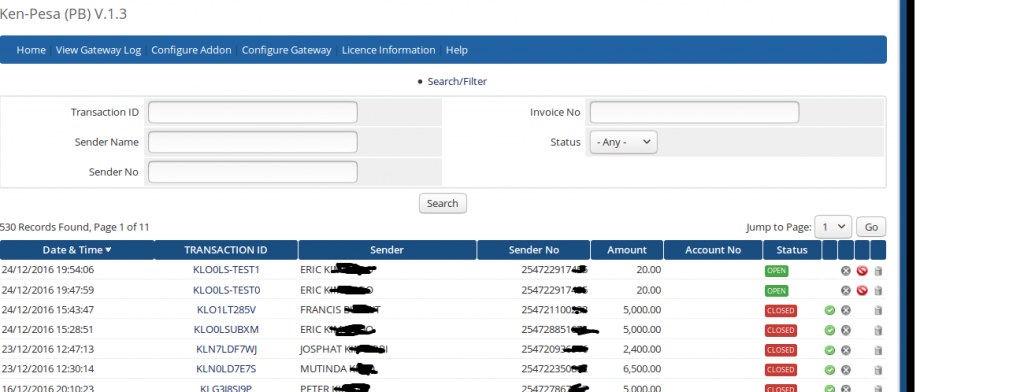Screen dimensions: 1024x392
Task: Delete transaction KLO0LS-TEST0 with trash icon
Action: 878,291
